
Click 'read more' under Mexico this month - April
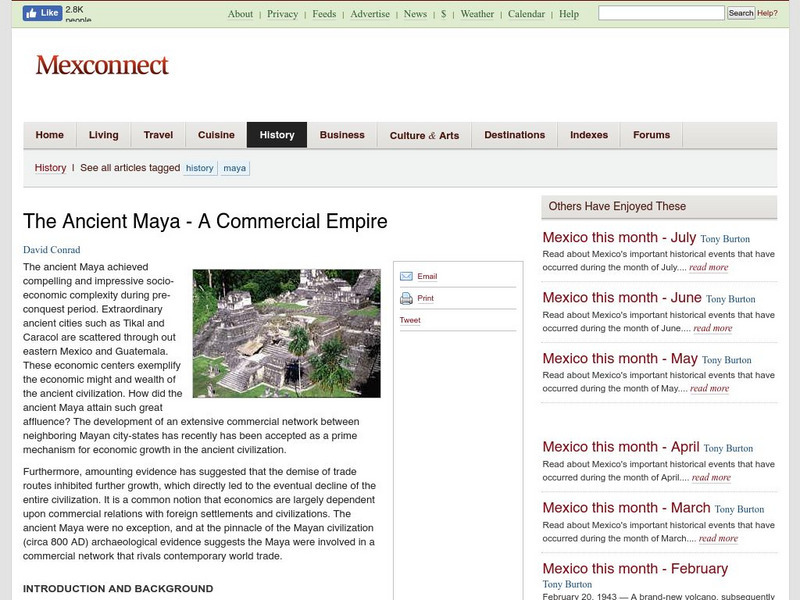(x=710, y=478)
